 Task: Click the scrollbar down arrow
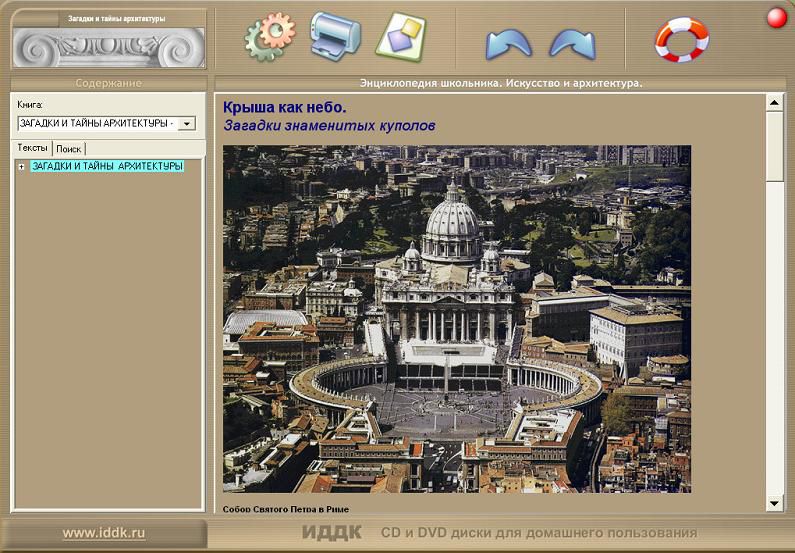pos(774,502)
